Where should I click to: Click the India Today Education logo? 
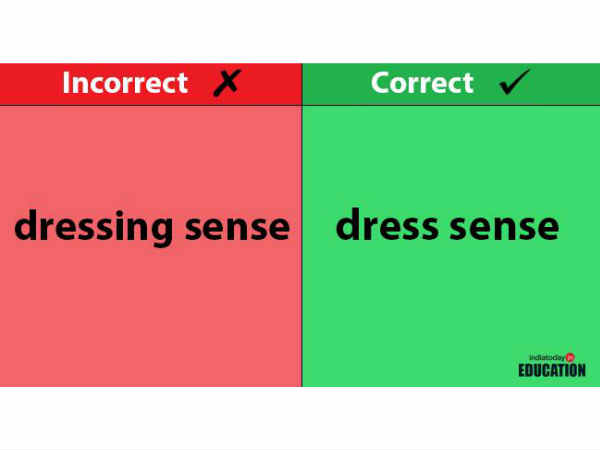tap(551, 365)
